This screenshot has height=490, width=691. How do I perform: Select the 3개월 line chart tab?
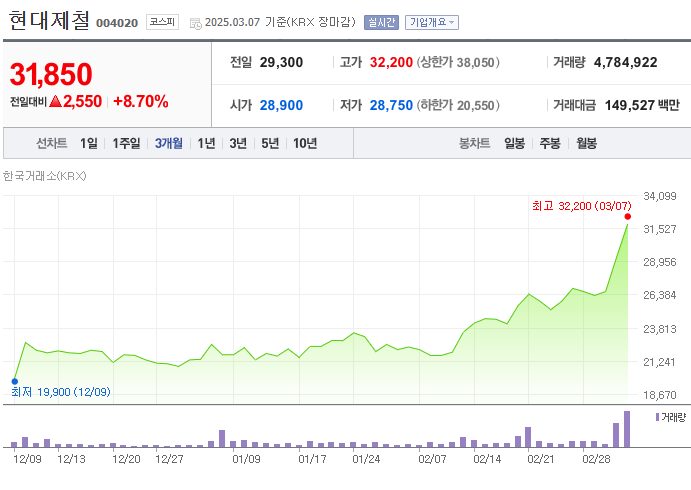pos(168,143)
